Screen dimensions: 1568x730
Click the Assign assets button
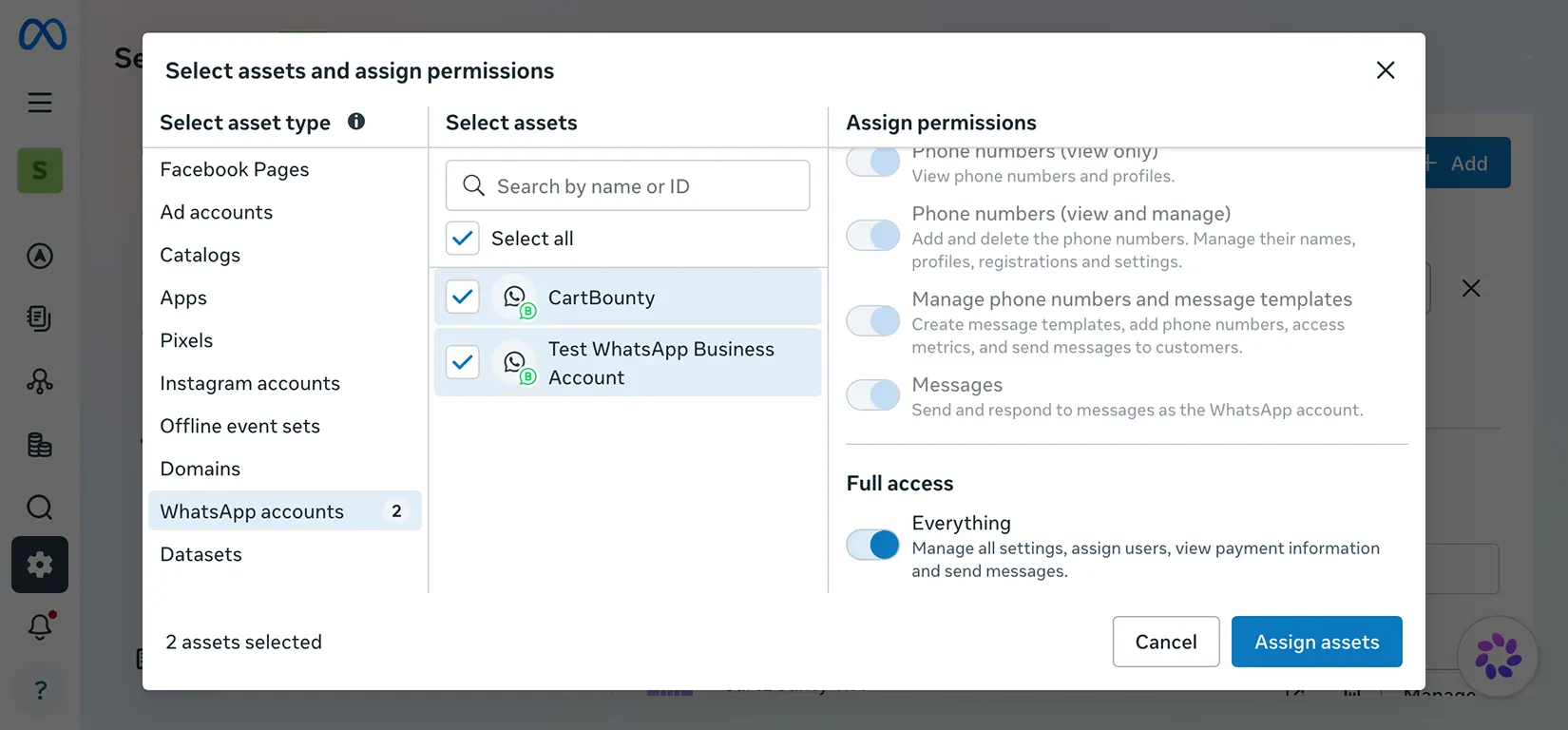click(1317, 642)
